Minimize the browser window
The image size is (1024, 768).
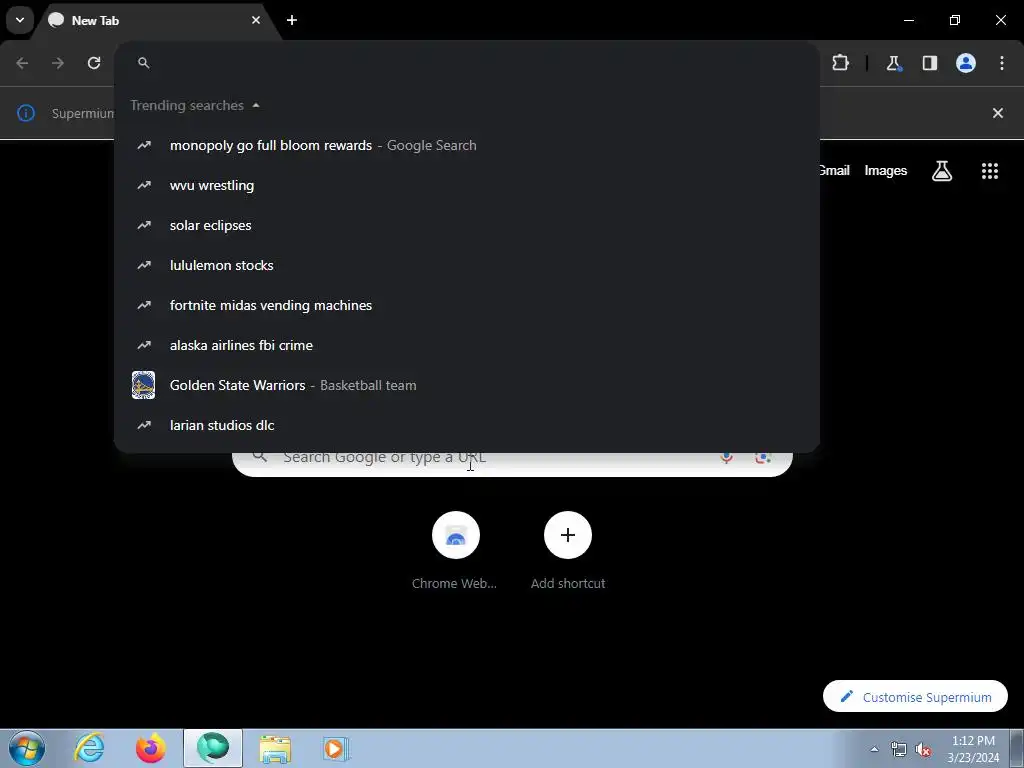coord(908,20)
